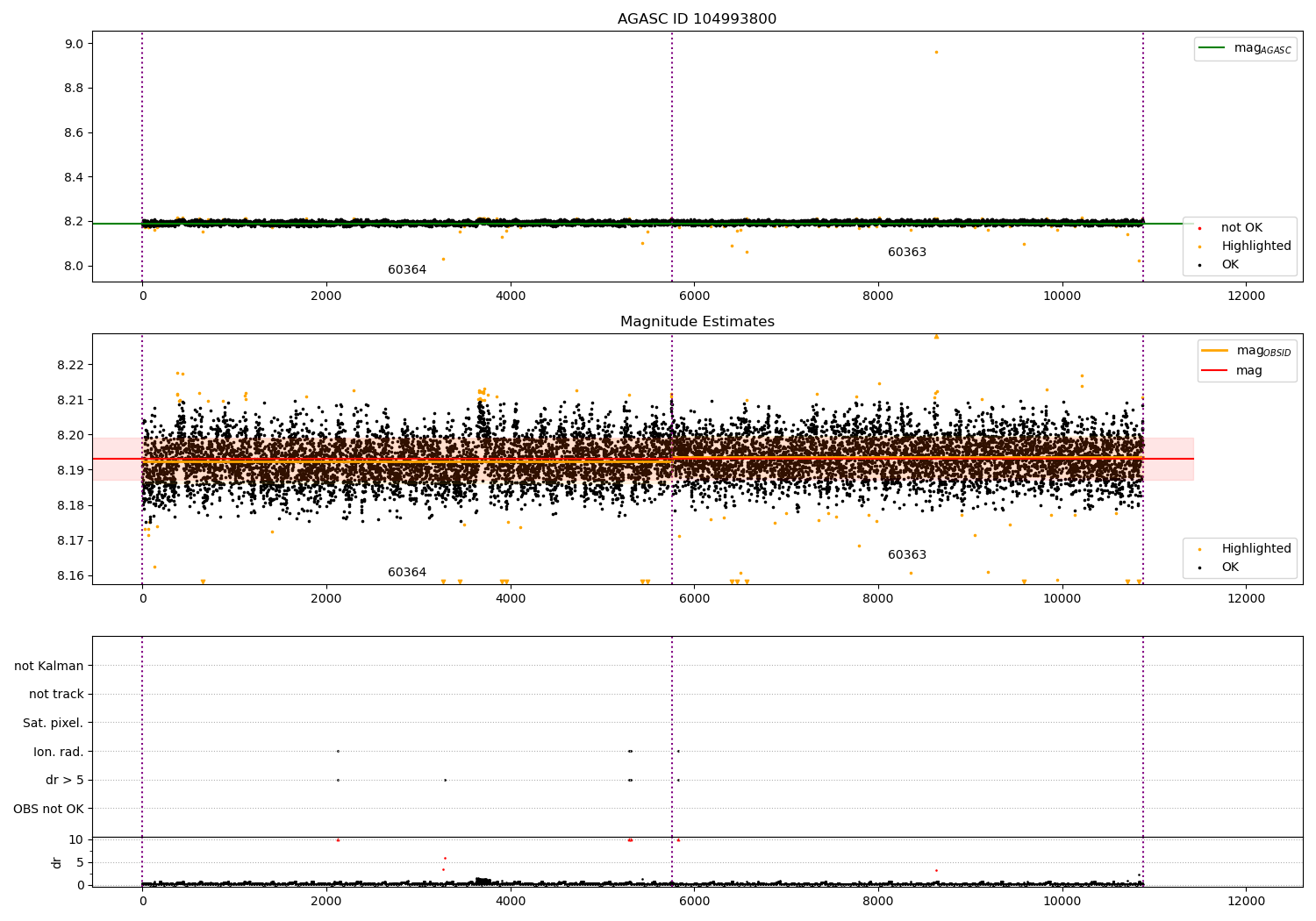The height and width of the screenshot is (921, 1316).
Task: Click the '5' tick on the dr axis
Action: pos(81,863)
